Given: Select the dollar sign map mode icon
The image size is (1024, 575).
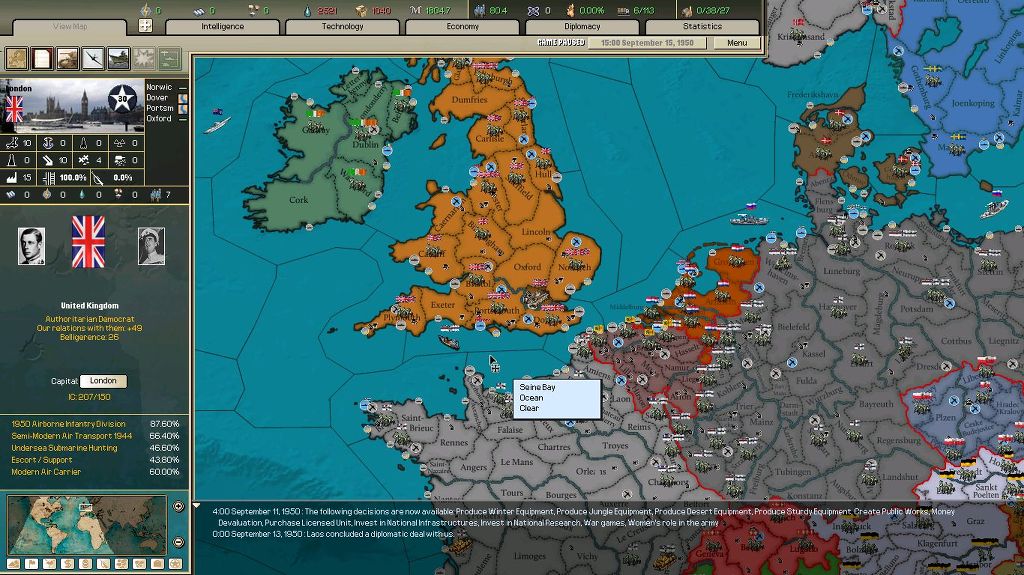Looking at the screenshot, I should (x=67, y=564).
